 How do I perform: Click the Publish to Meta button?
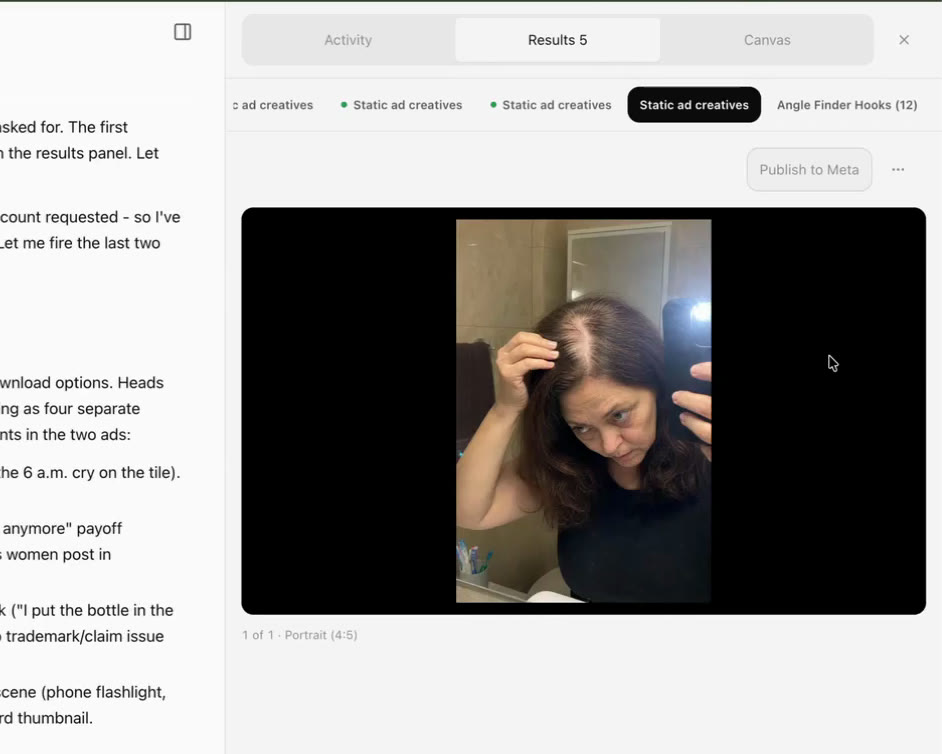[809, 169]
